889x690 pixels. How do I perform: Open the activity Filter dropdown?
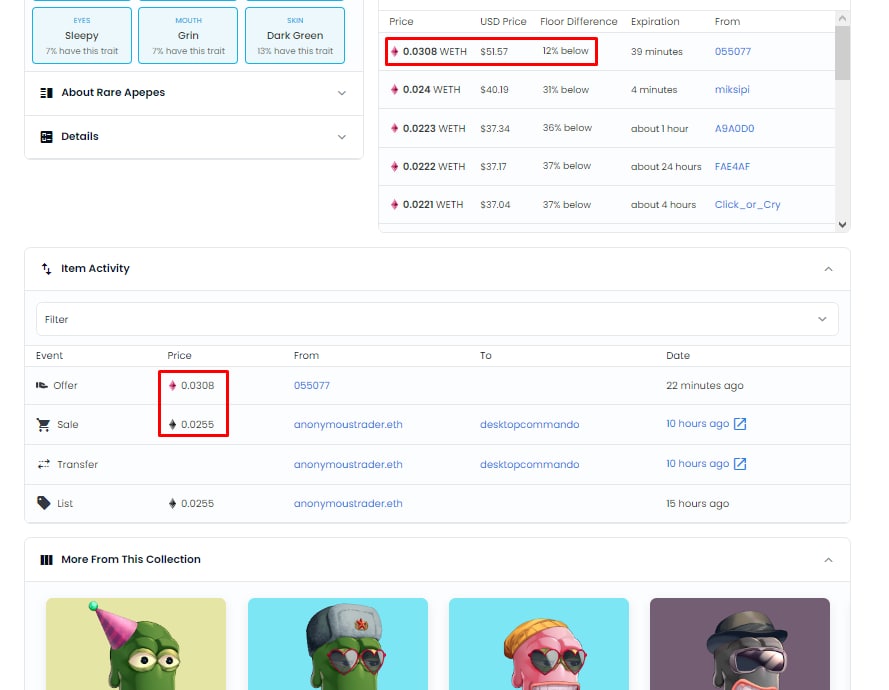[437, 319]
